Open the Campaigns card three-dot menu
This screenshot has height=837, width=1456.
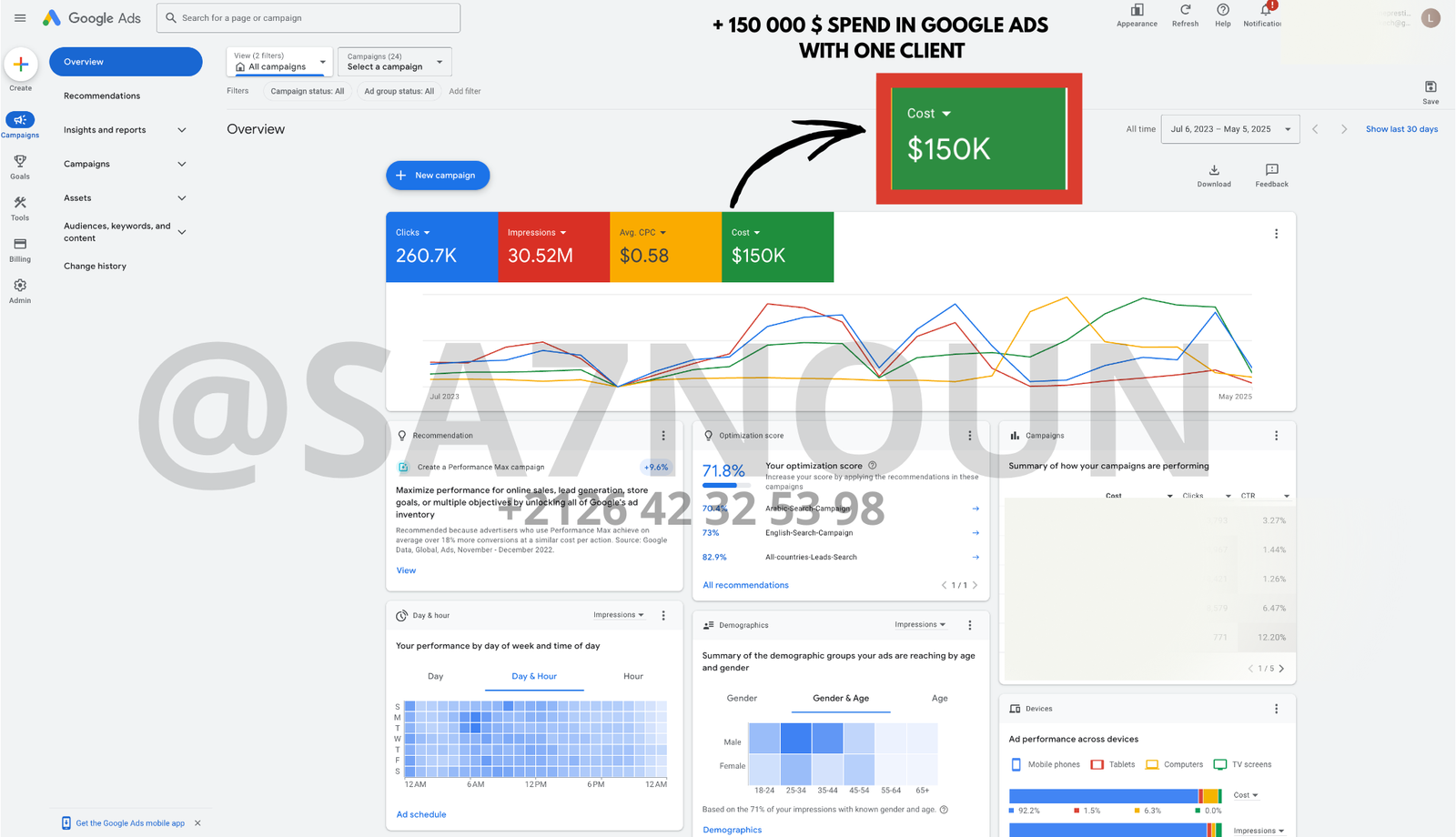[1276, 436]
